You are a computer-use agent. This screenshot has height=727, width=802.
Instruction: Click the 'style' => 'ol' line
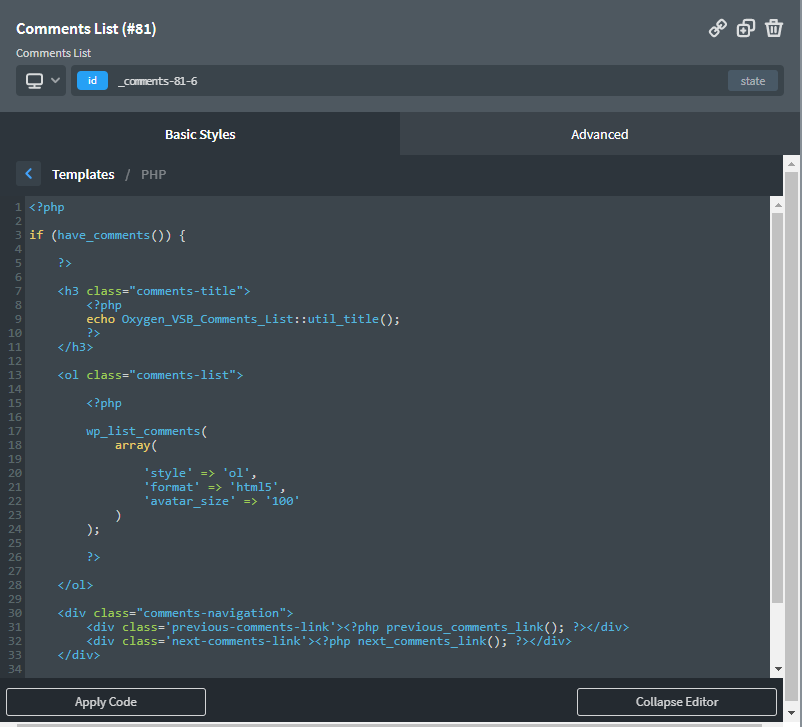point(200,473)
